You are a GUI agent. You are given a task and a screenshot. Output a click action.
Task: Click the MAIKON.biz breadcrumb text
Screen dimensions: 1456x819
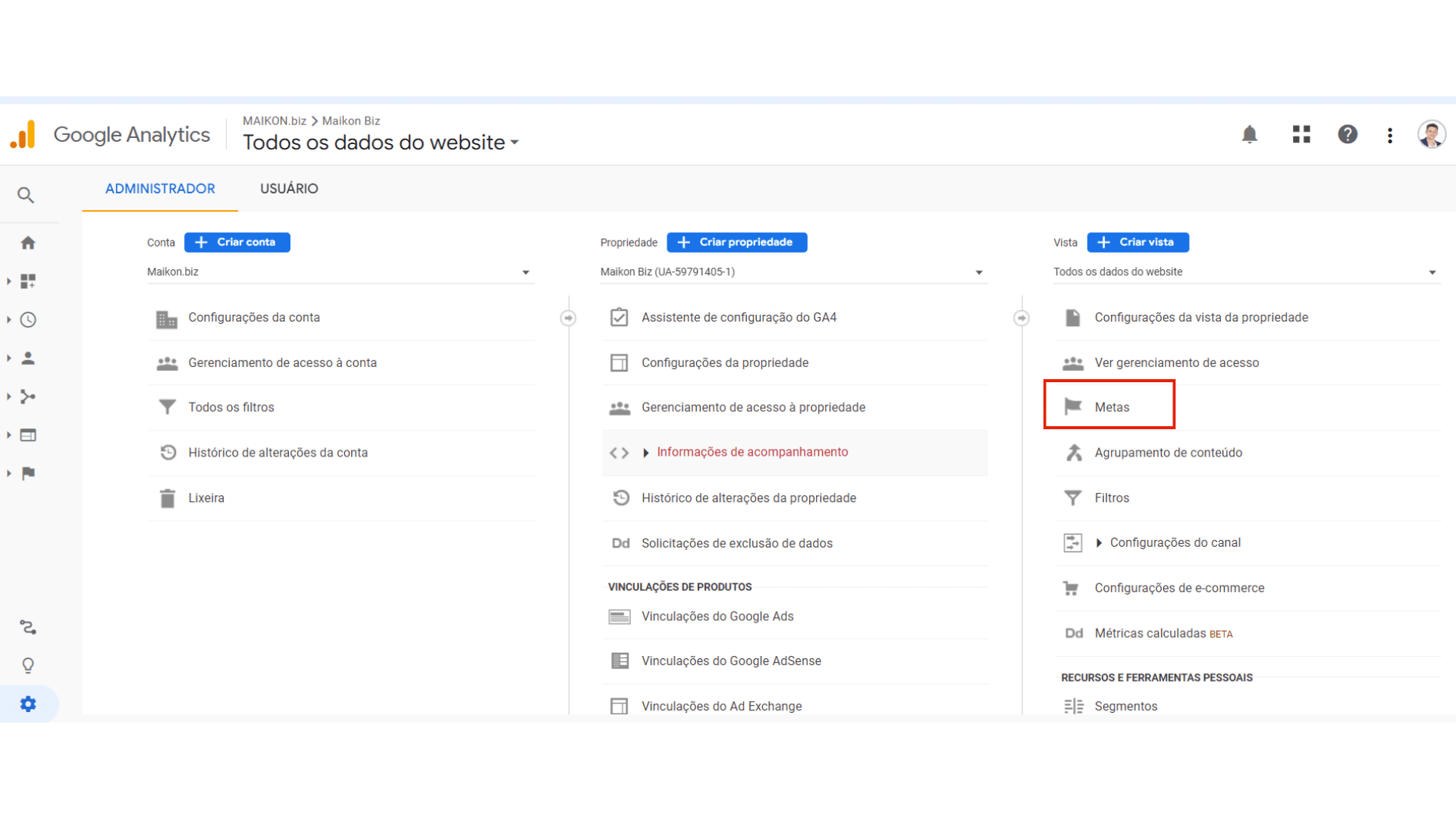[x=275, y=121]
